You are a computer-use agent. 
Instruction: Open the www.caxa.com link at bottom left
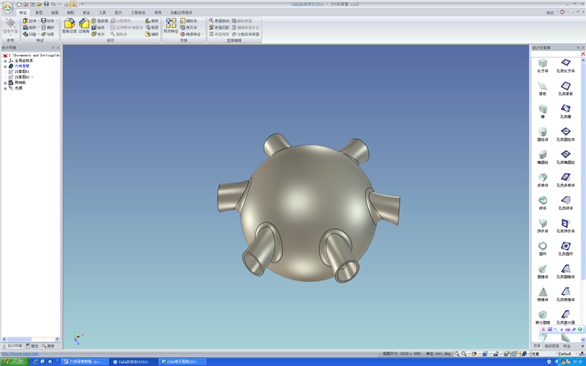point(19,354)
